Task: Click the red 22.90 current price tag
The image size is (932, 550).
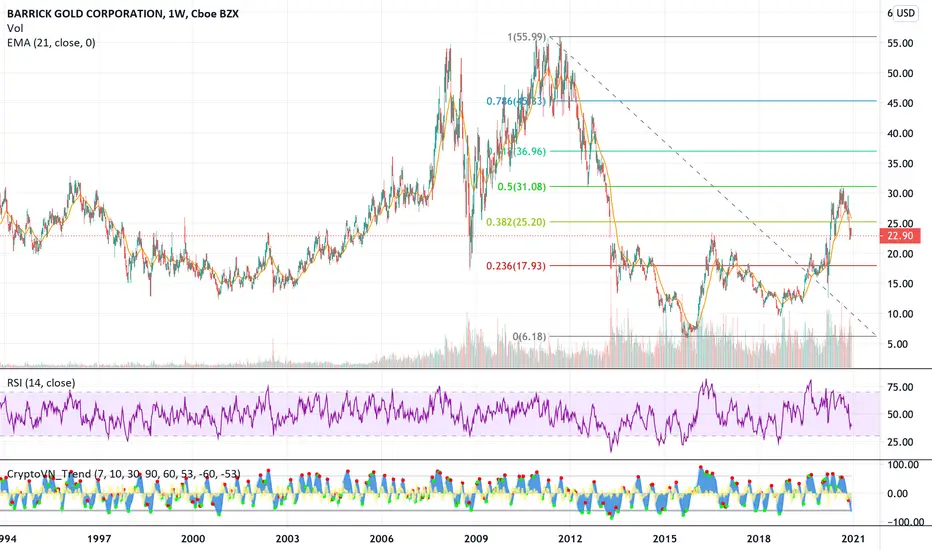Action: (900, 236)
